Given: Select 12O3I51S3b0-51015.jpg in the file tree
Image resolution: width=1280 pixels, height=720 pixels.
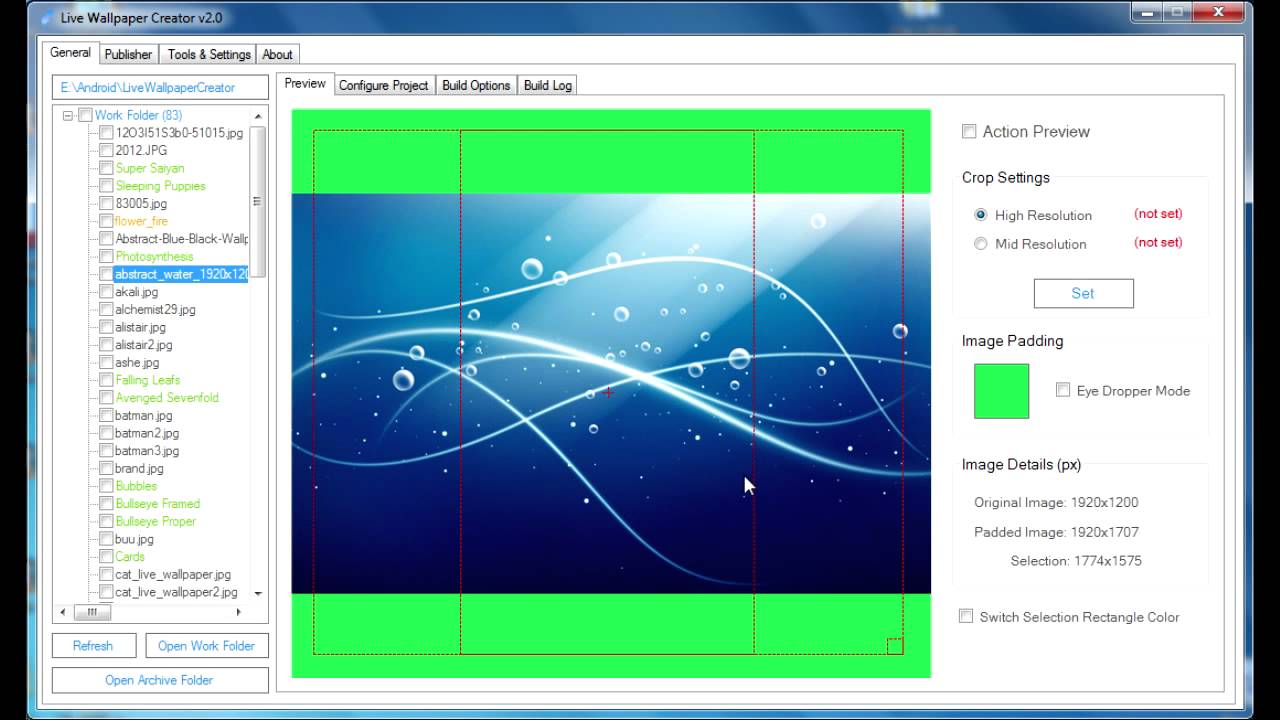Looking at the screenshot, I should click(179, 133).
